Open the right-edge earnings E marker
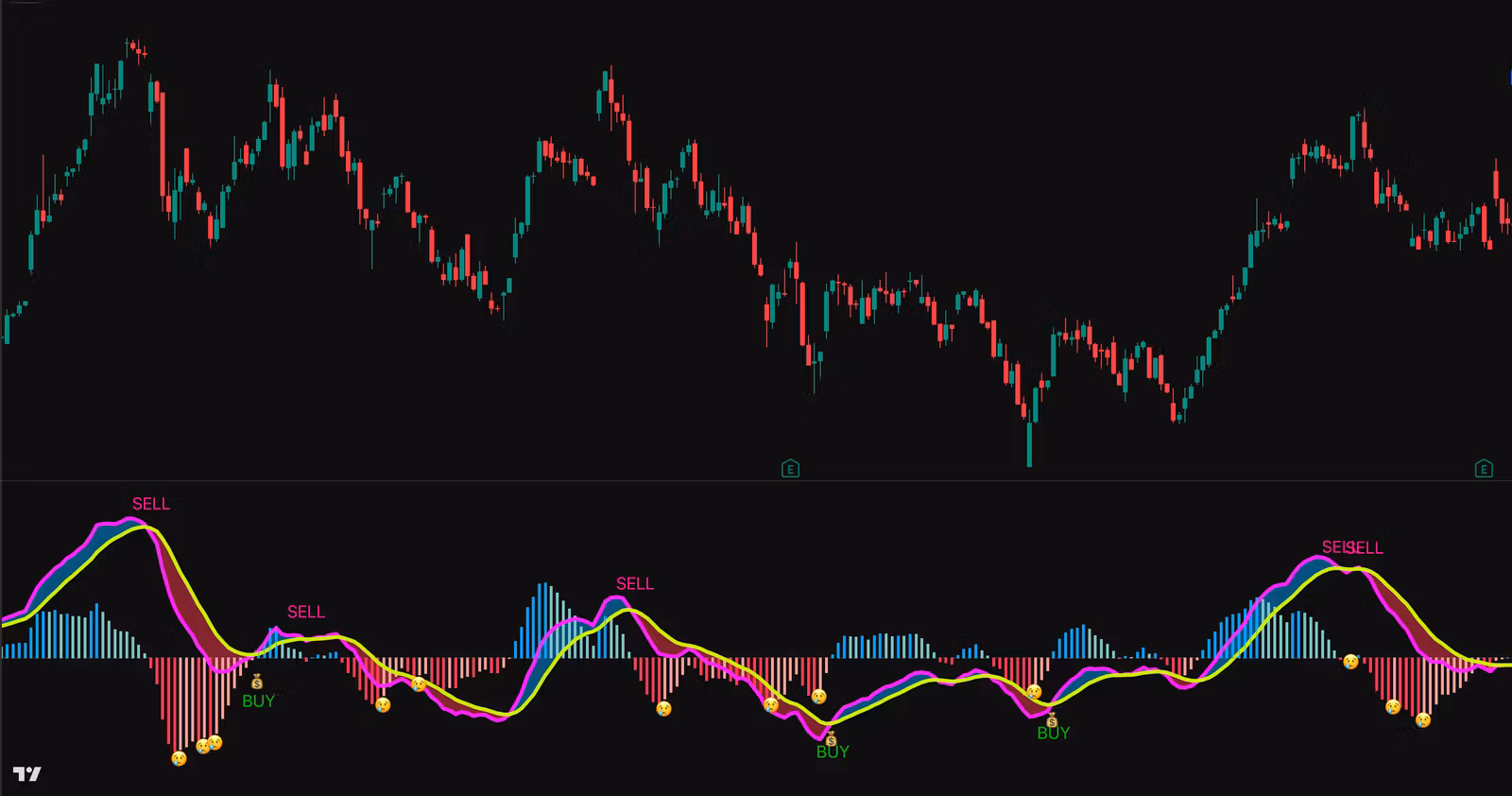The width and height of the screenshot is (1512, 796). [1484, 468]
